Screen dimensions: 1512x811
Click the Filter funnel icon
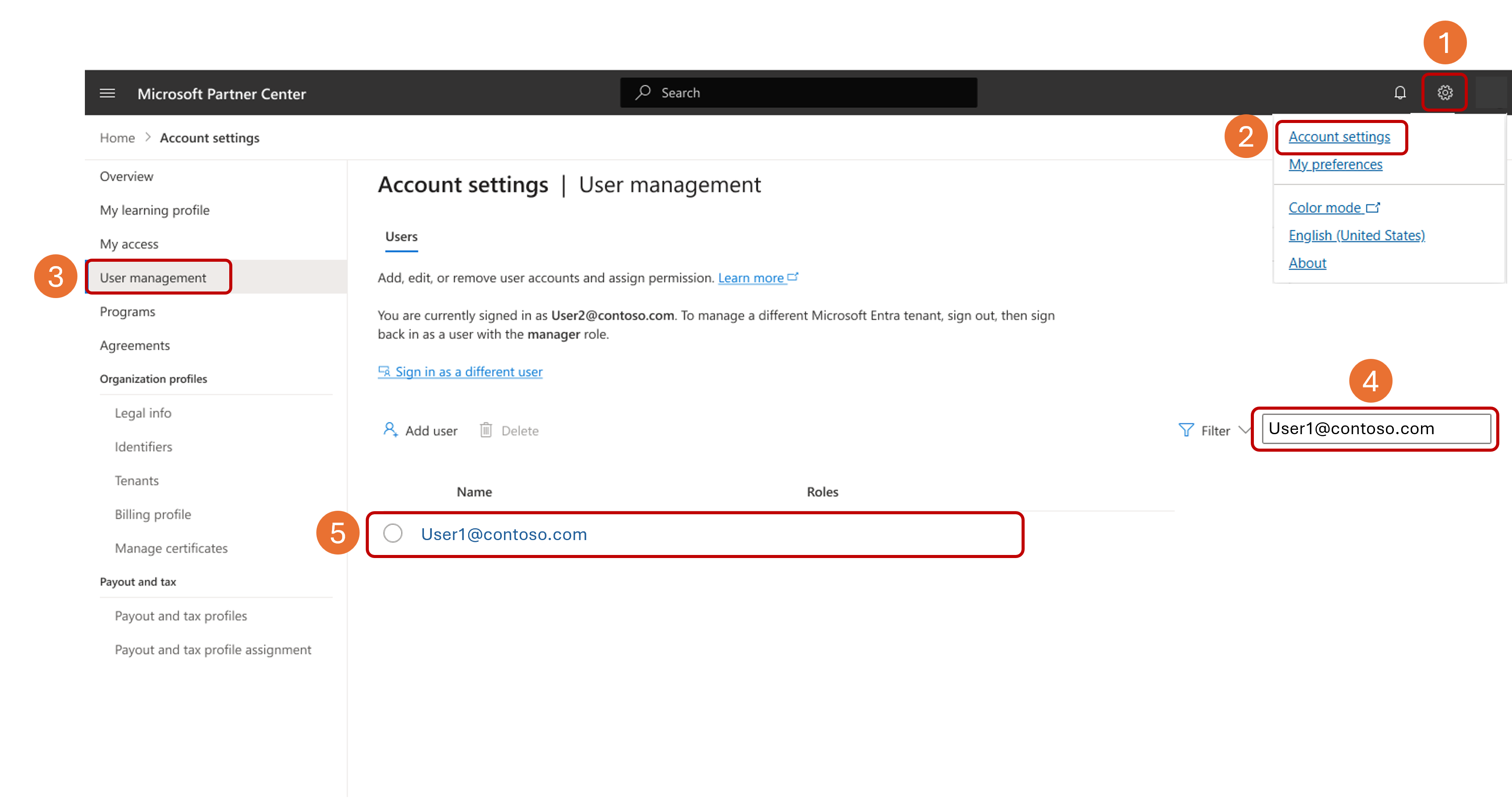(x=1186, y=431)
